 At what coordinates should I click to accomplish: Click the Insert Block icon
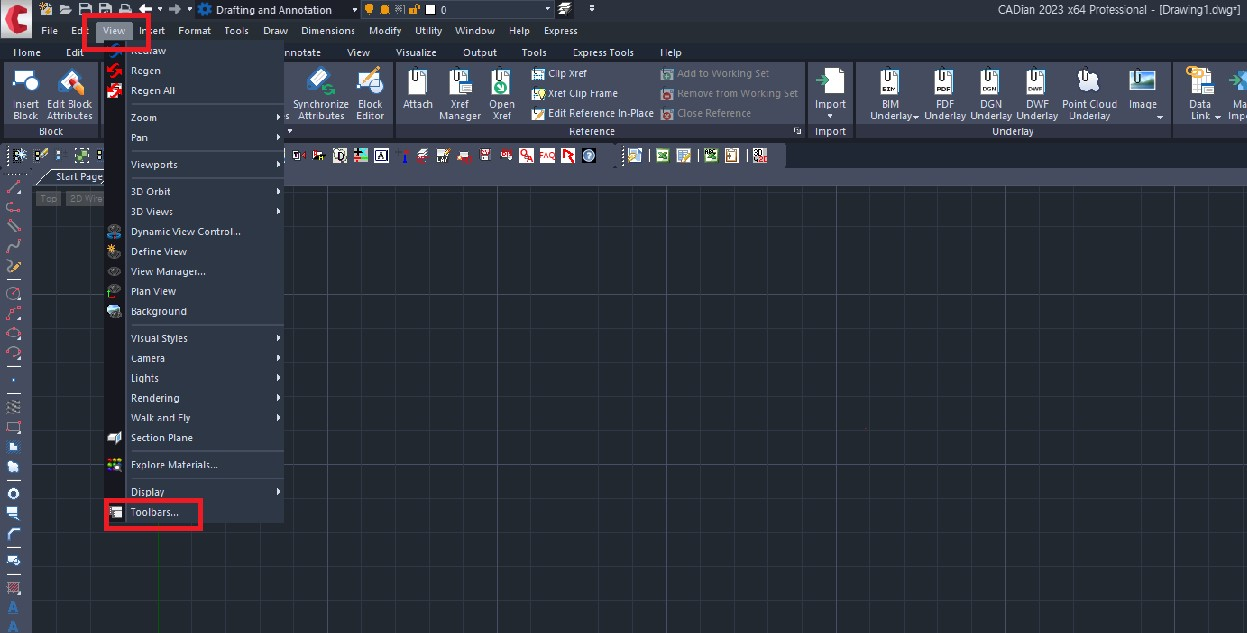point(26,84)
